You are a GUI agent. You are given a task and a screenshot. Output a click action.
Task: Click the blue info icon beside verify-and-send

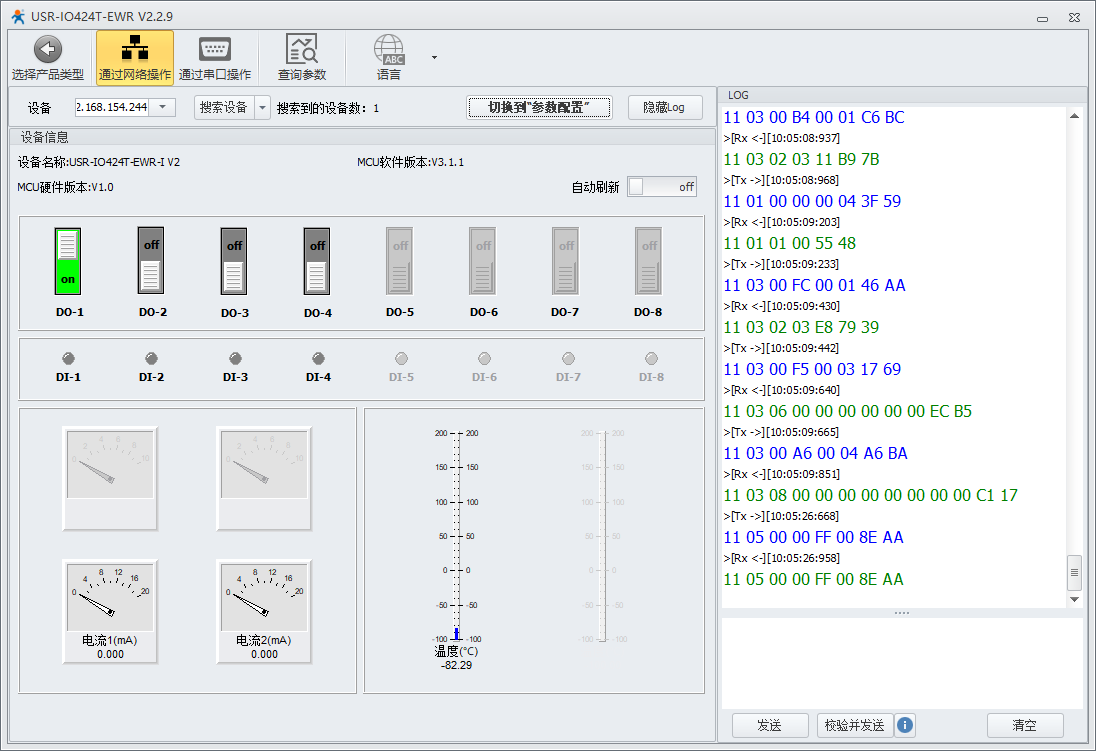(904, 725)
